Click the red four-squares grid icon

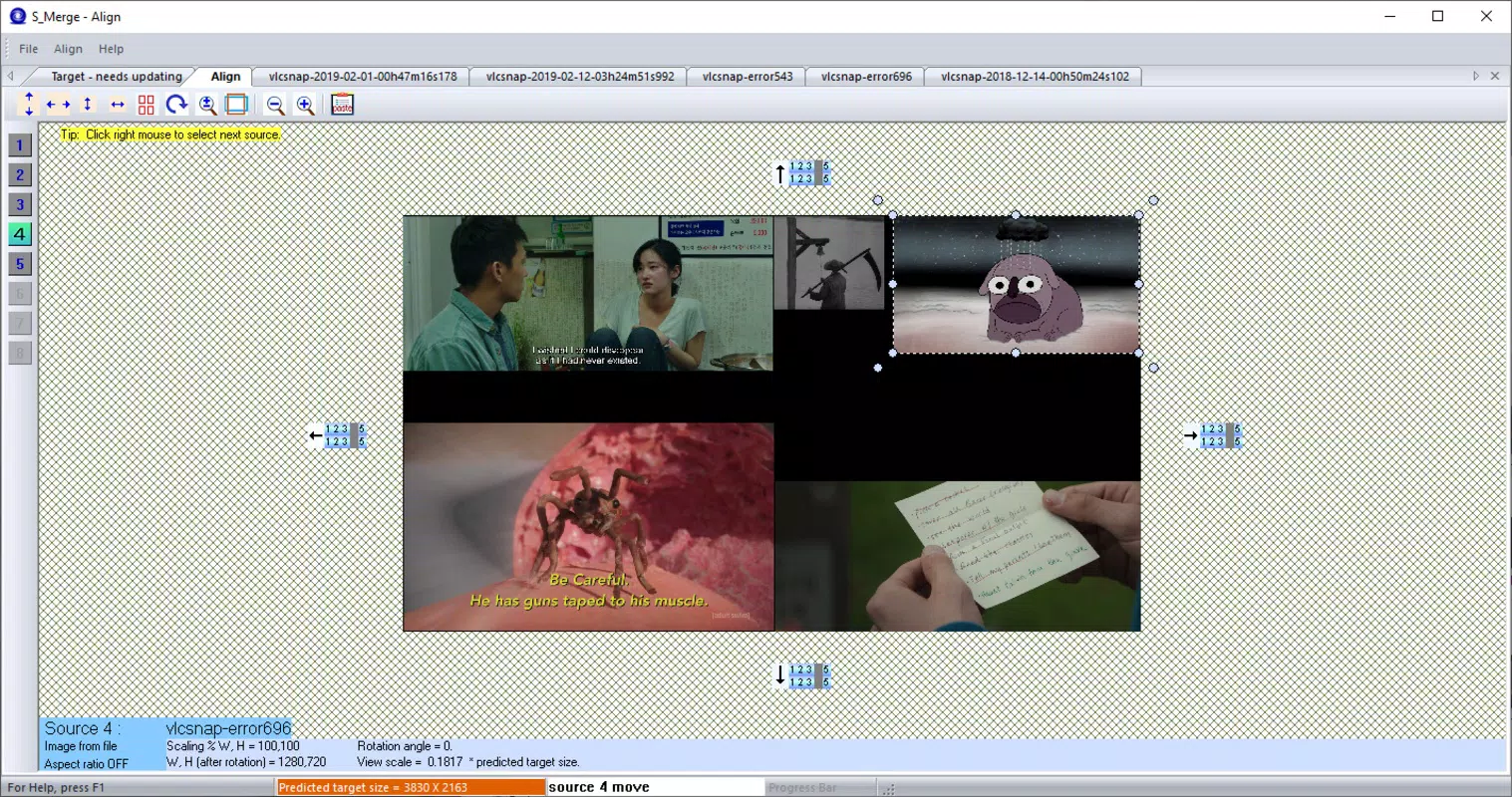click(147, 105)
